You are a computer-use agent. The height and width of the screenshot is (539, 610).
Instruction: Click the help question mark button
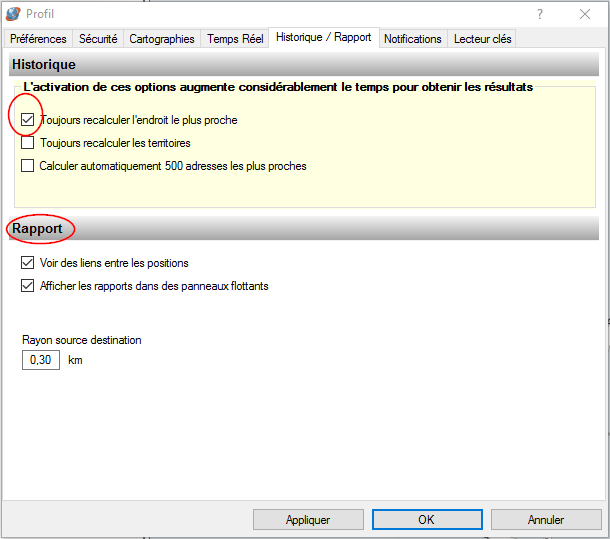click(x=540, y=14)
